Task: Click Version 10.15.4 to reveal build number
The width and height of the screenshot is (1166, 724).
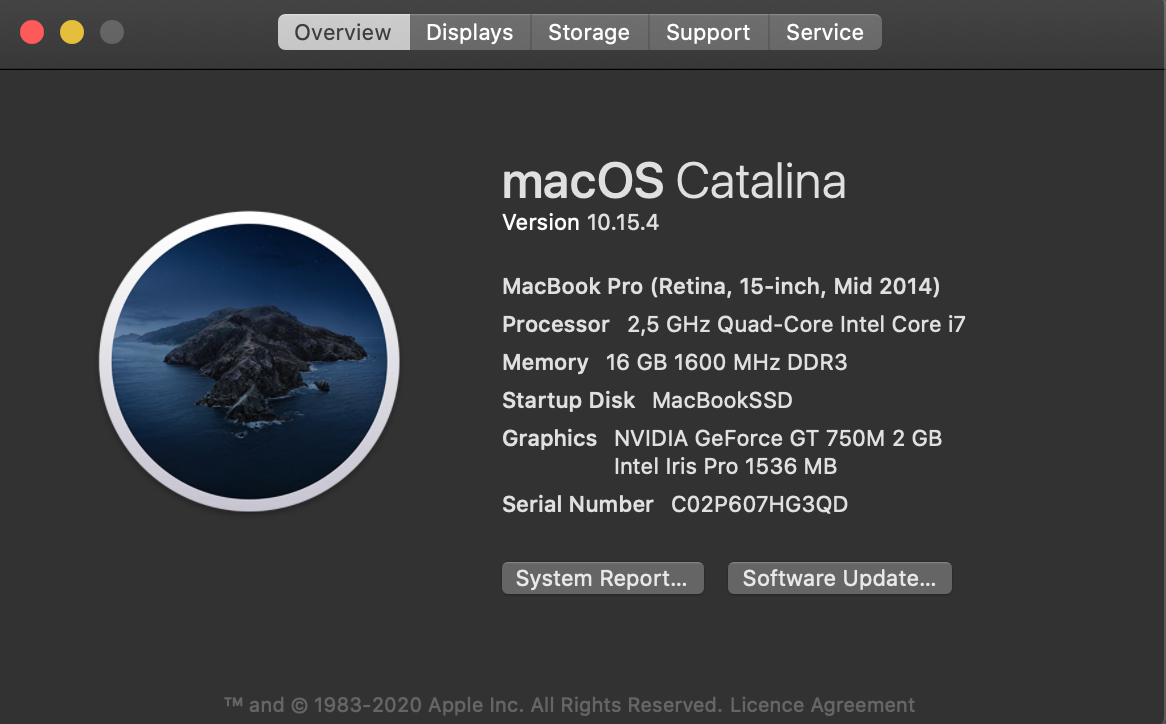Action: tap(580, 222)
